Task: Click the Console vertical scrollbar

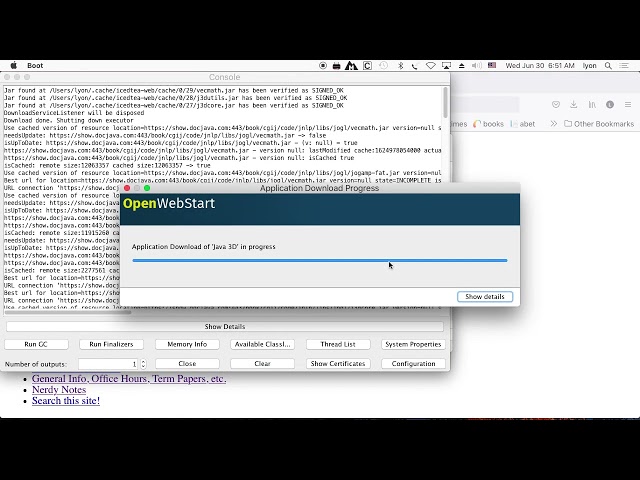Action: coord(445,102)
